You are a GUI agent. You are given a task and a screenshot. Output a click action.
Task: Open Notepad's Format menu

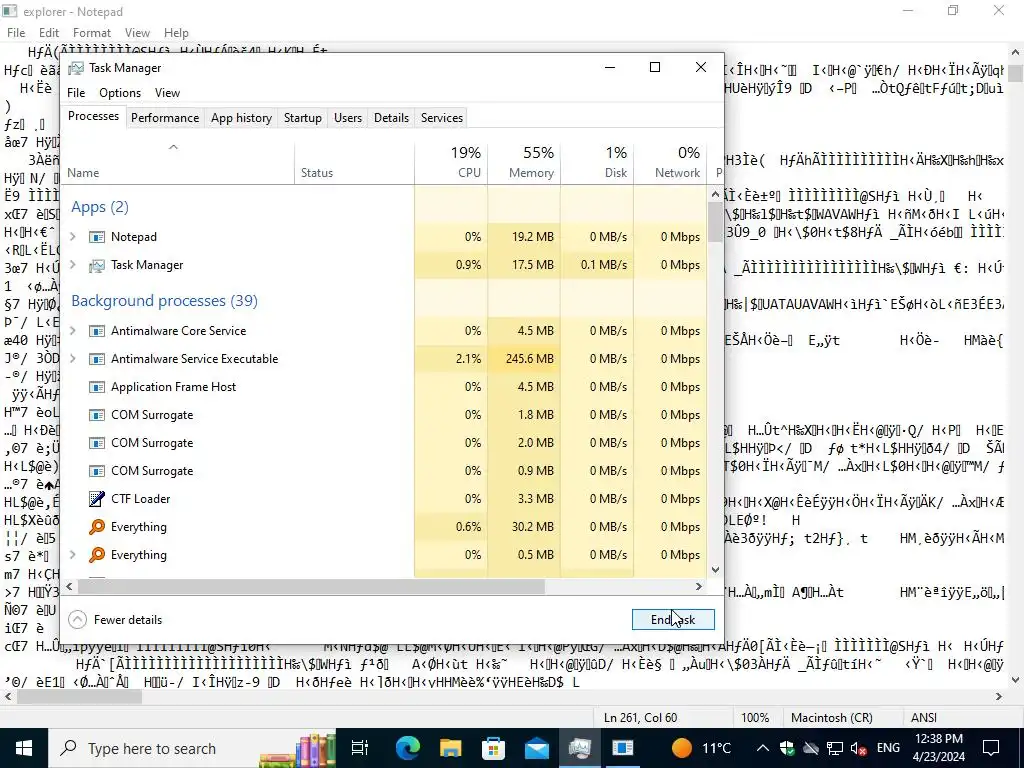coord(91,33)
